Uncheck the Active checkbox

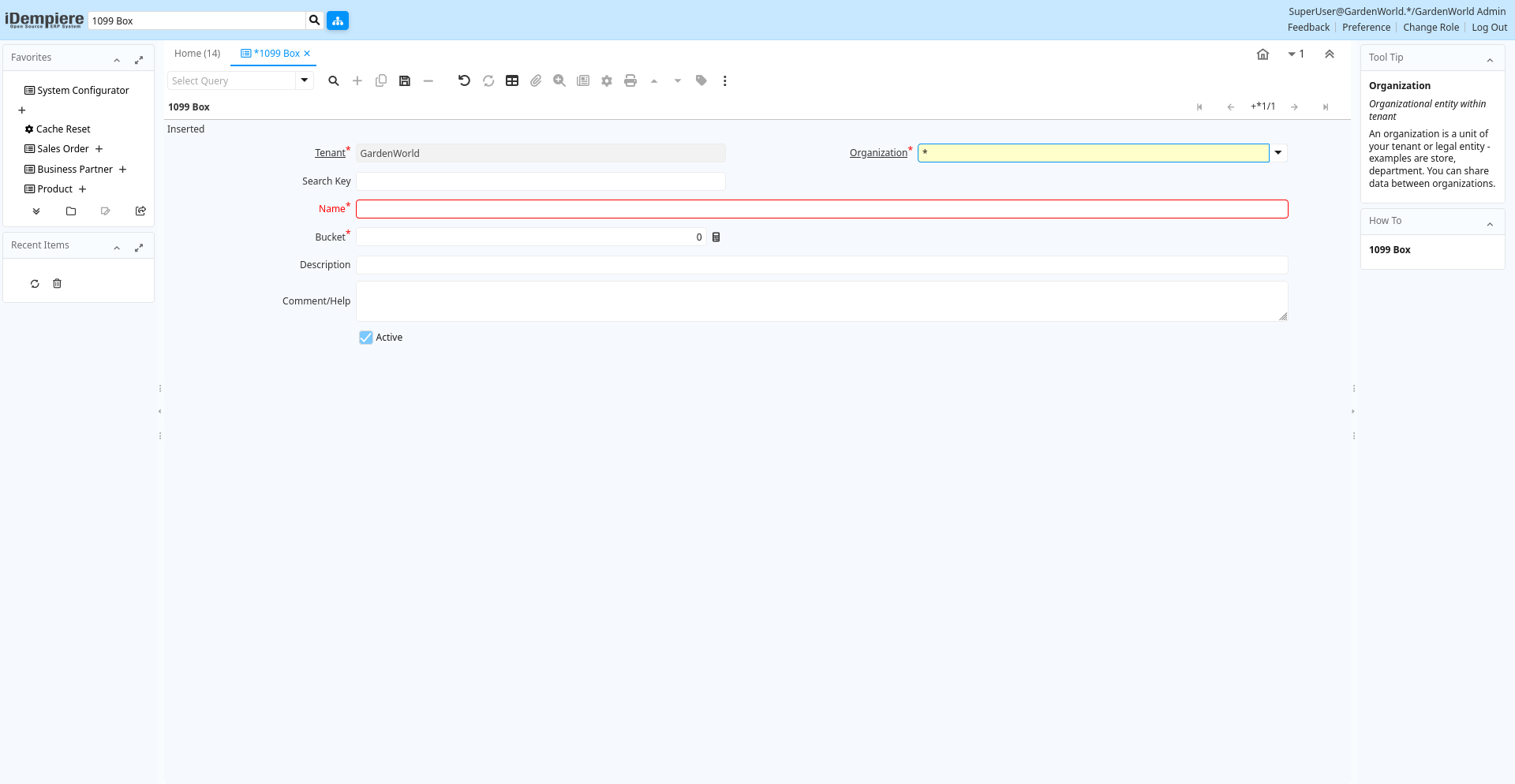point(366,338)
